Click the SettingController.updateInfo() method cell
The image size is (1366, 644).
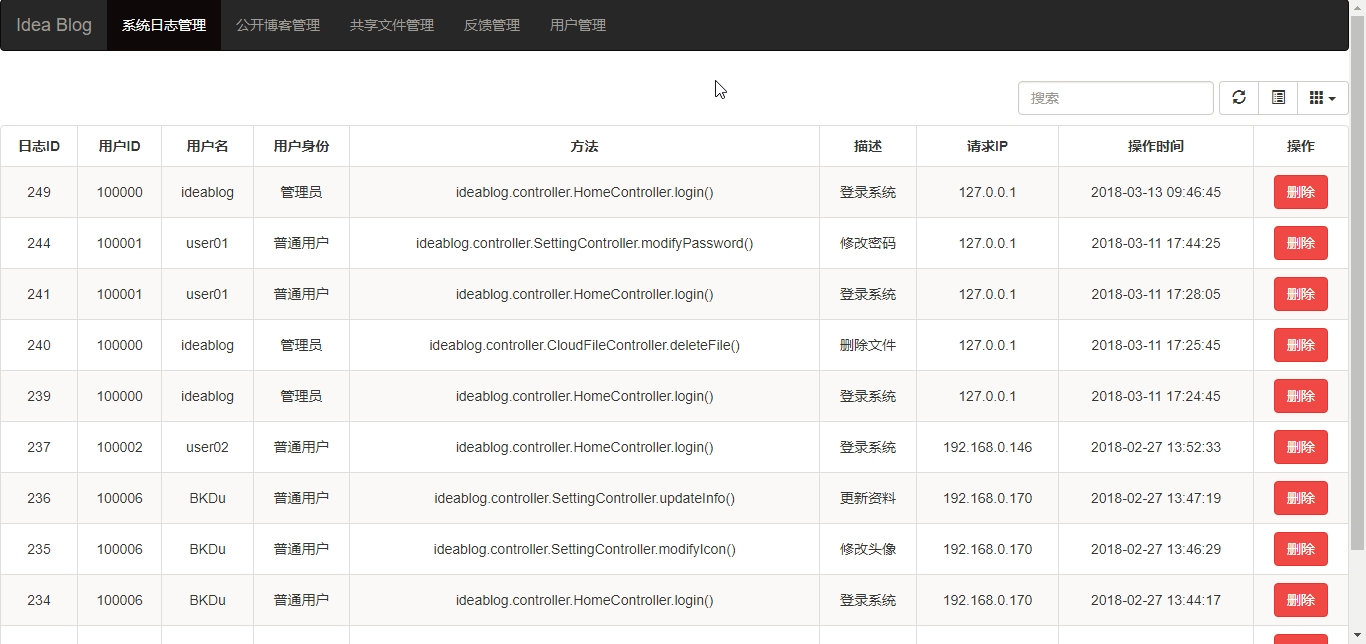click(x=584, y=498)
